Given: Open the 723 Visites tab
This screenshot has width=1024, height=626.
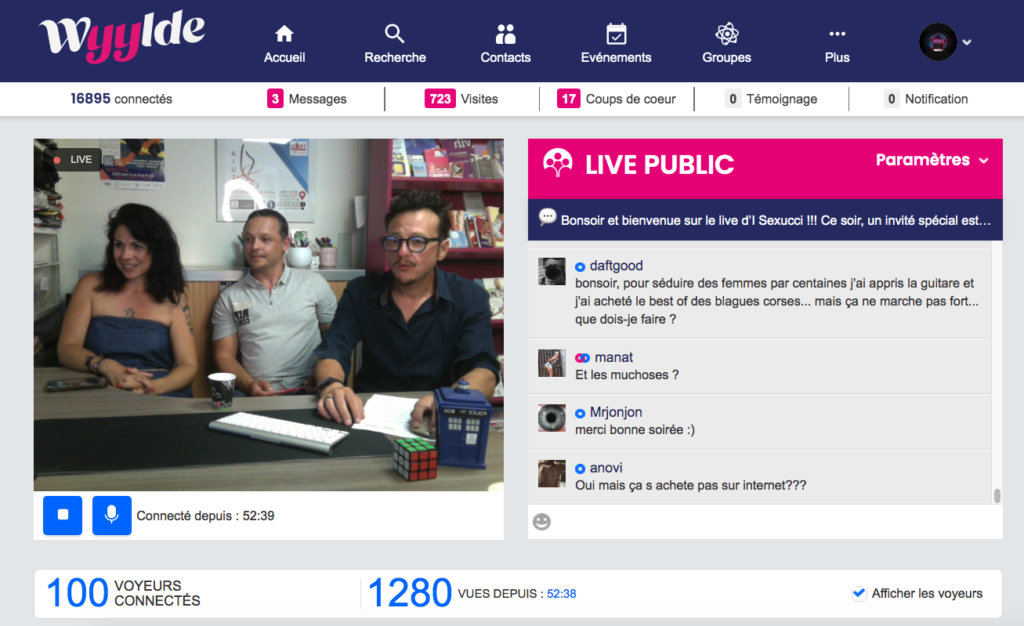Looking at the screenshot, I should click(x=461, y=99).
